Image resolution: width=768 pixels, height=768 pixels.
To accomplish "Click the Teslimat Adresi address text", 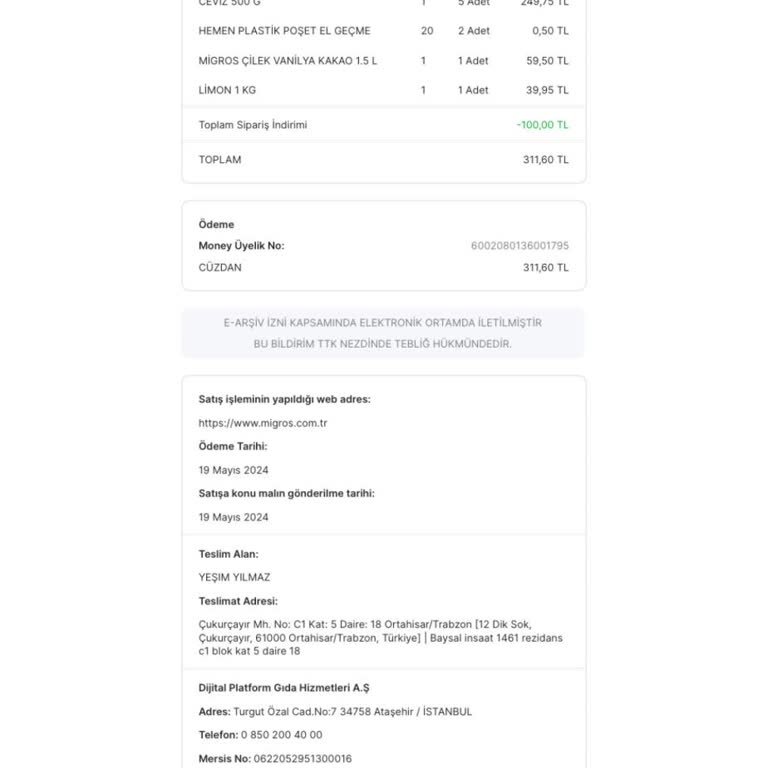I will (x=381, y=638).
